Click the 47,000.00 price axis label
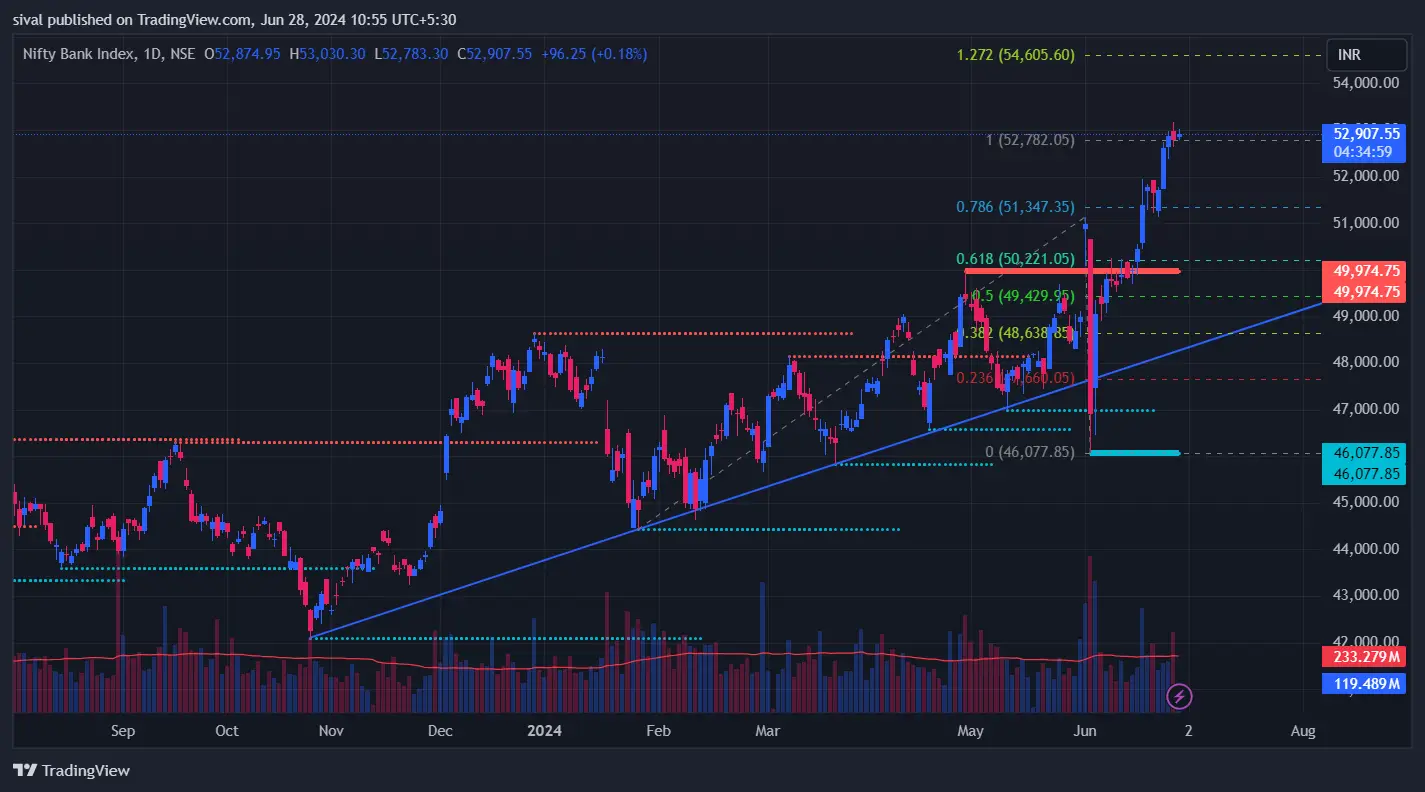This screenshot has height=792, width=1425. [x=1366, y=408]
